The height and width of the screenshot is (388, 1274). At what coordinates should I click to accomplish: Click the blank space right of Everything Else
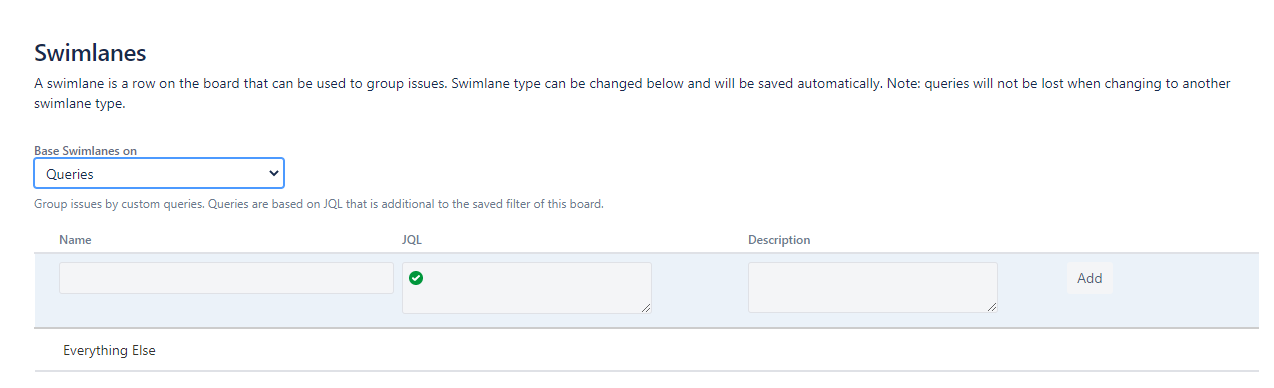click(x=700, y=351)
